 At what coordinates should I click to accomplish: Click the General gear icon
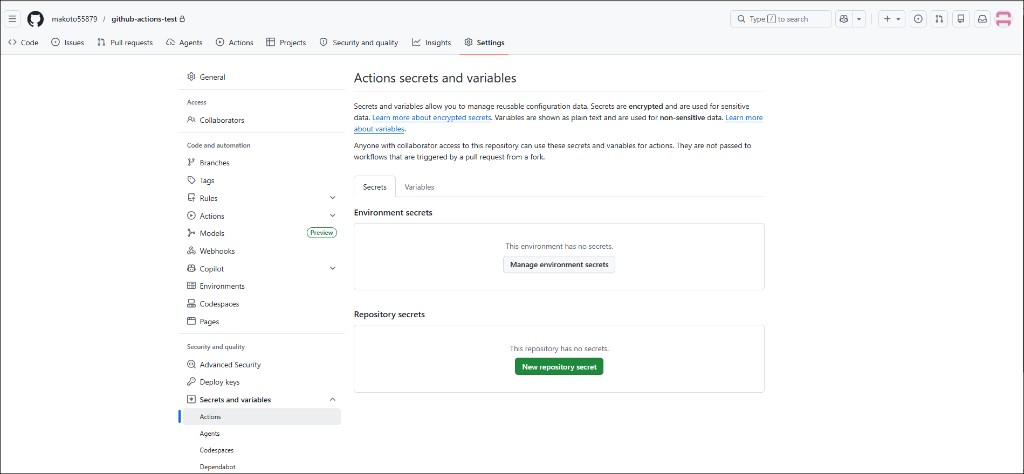(191, 77)
